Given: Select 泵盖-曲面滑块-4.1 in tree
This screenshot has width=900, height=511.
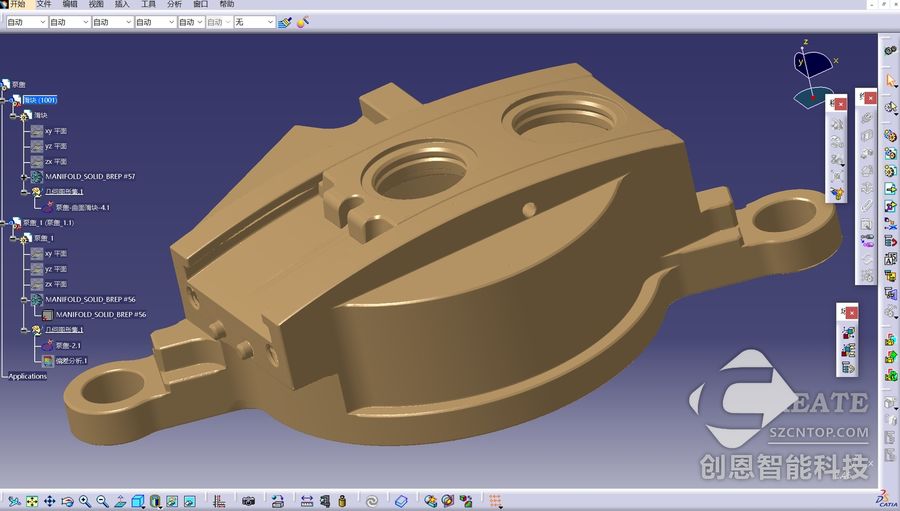Looking at the screenshot, I should 83,207.
